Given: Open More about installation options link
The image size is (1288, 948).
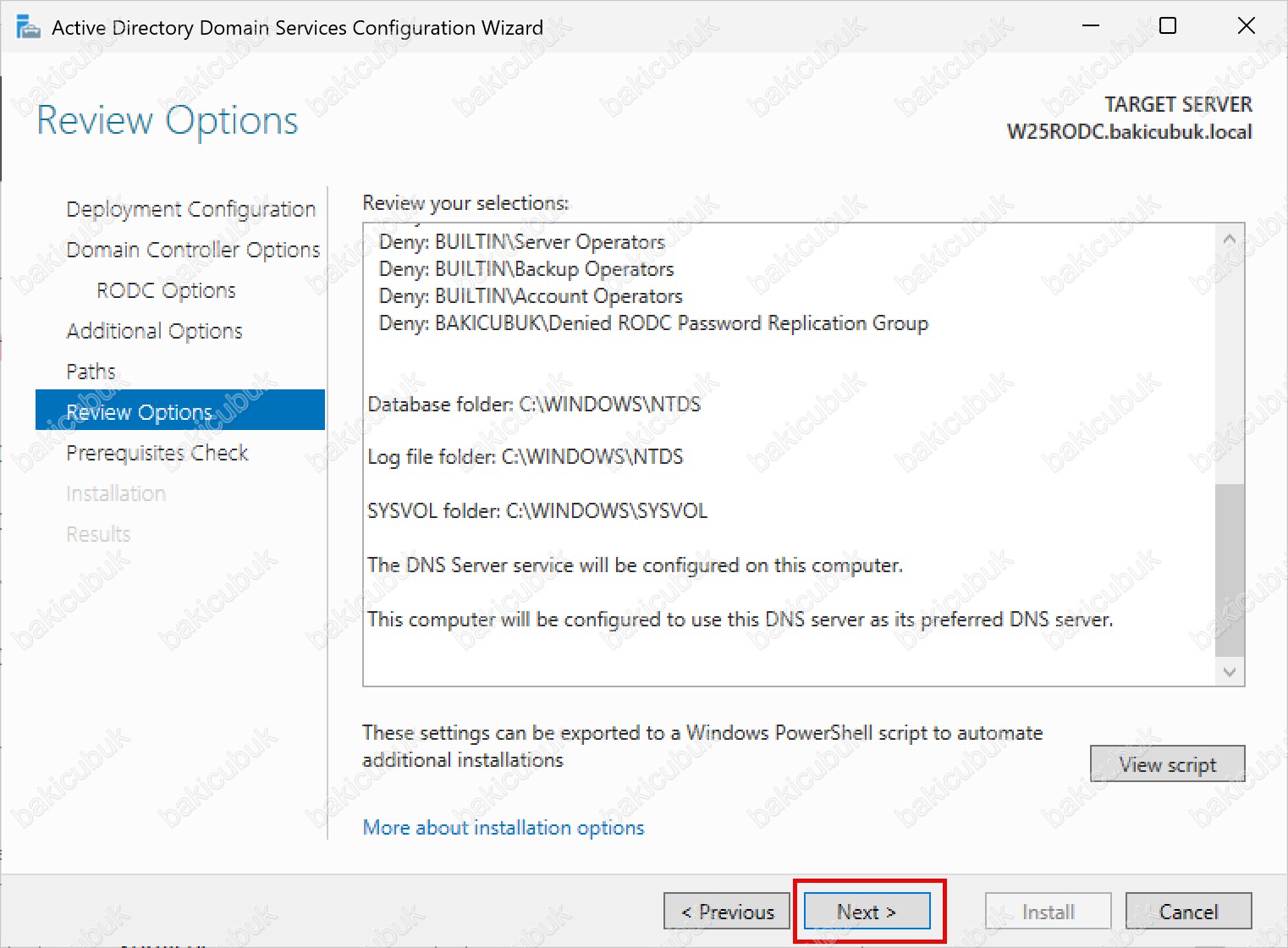Looking at the screenshot, I should [504, 827].
